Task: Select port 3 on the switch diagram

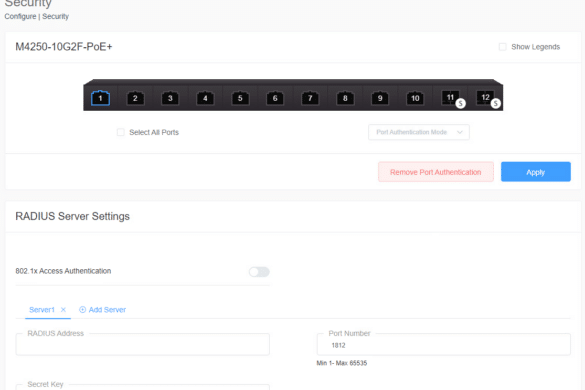Action: (x=170, y=98)
